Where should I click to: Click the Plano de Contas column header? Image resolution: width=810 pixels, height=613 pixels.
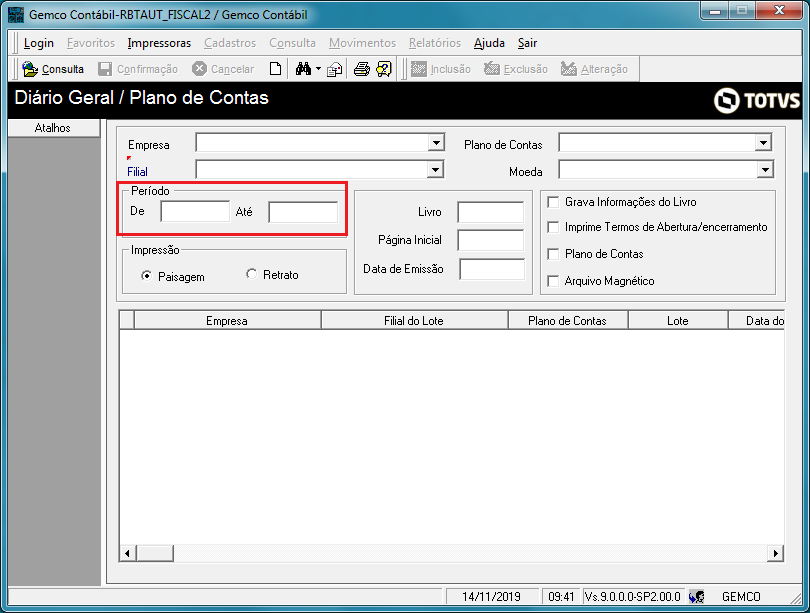tap(568, 321)
